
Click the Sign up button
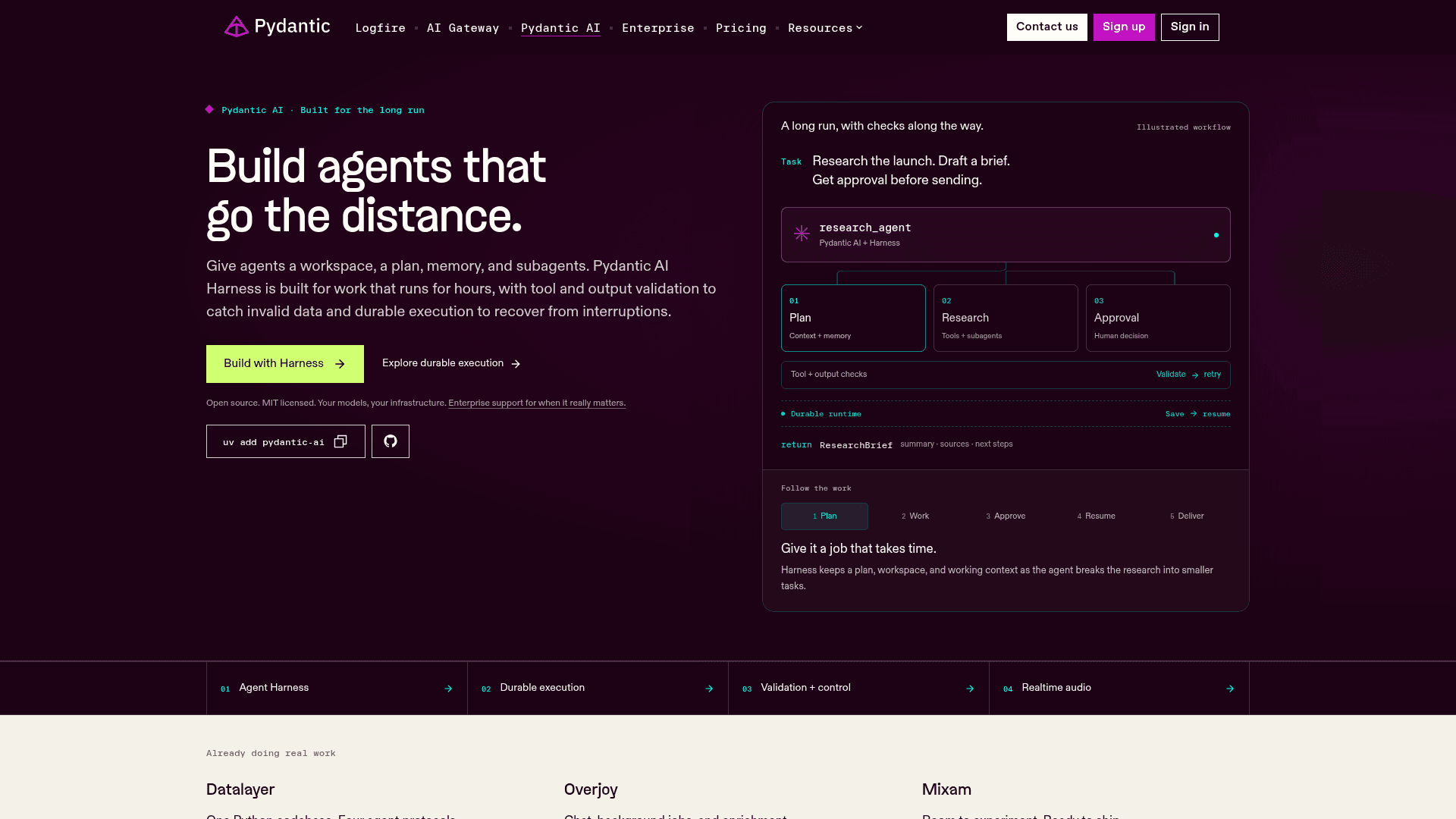coord(1124,27)
